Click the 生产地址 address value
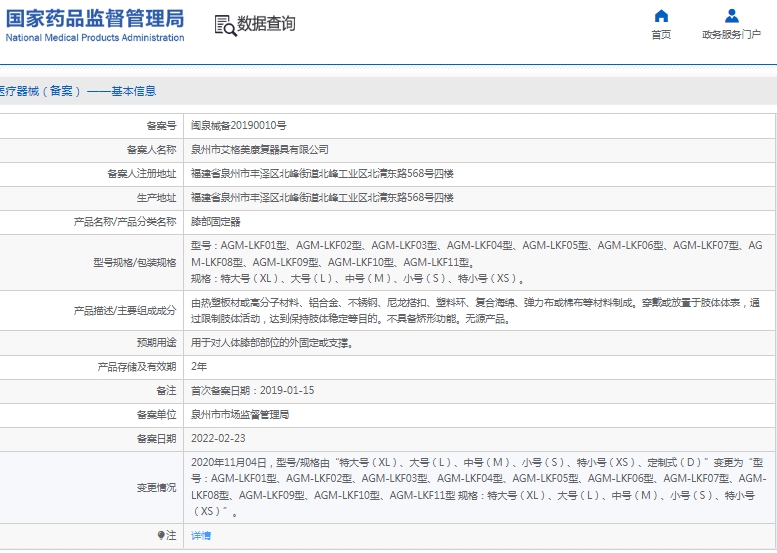 [x=322, y=198]
